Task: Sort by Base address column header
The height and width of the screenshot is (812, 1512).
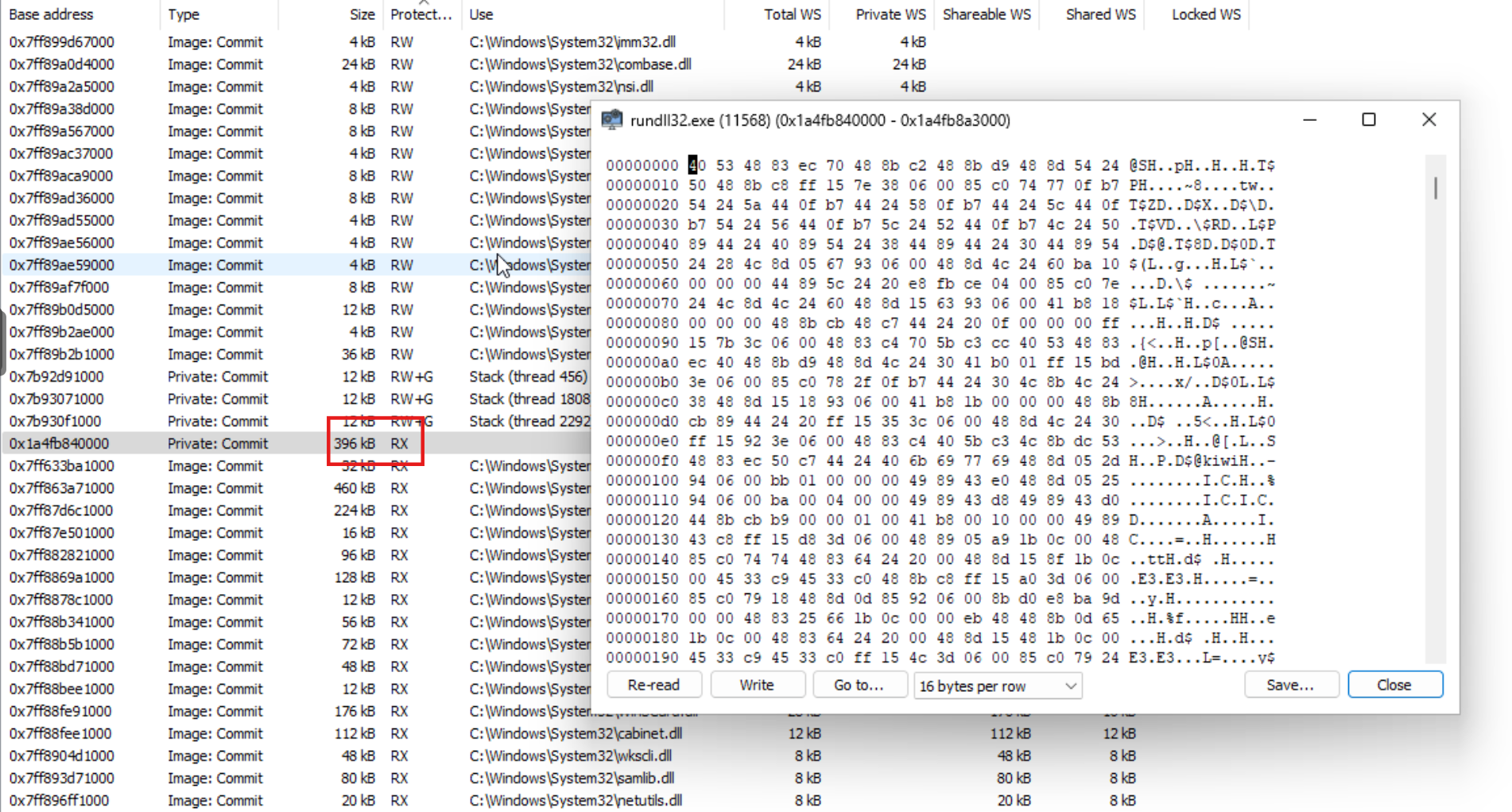Action: click(51, 14)
